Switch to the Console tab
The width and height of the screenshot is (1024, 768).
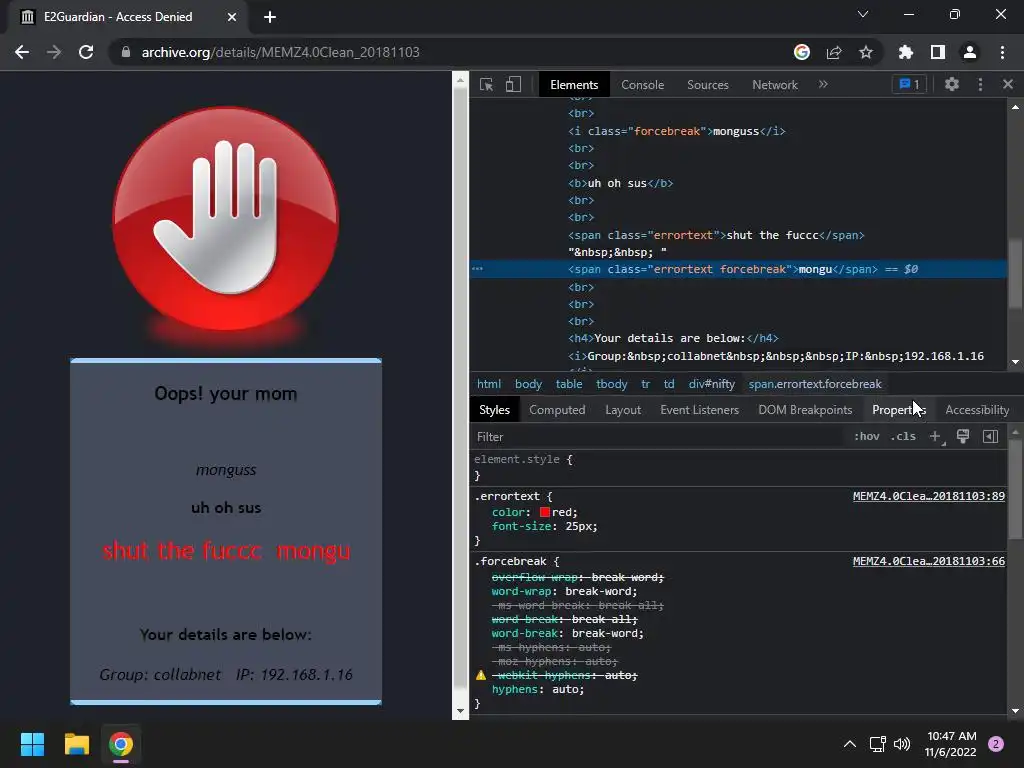pyautogui.click(x=643, y=85)
